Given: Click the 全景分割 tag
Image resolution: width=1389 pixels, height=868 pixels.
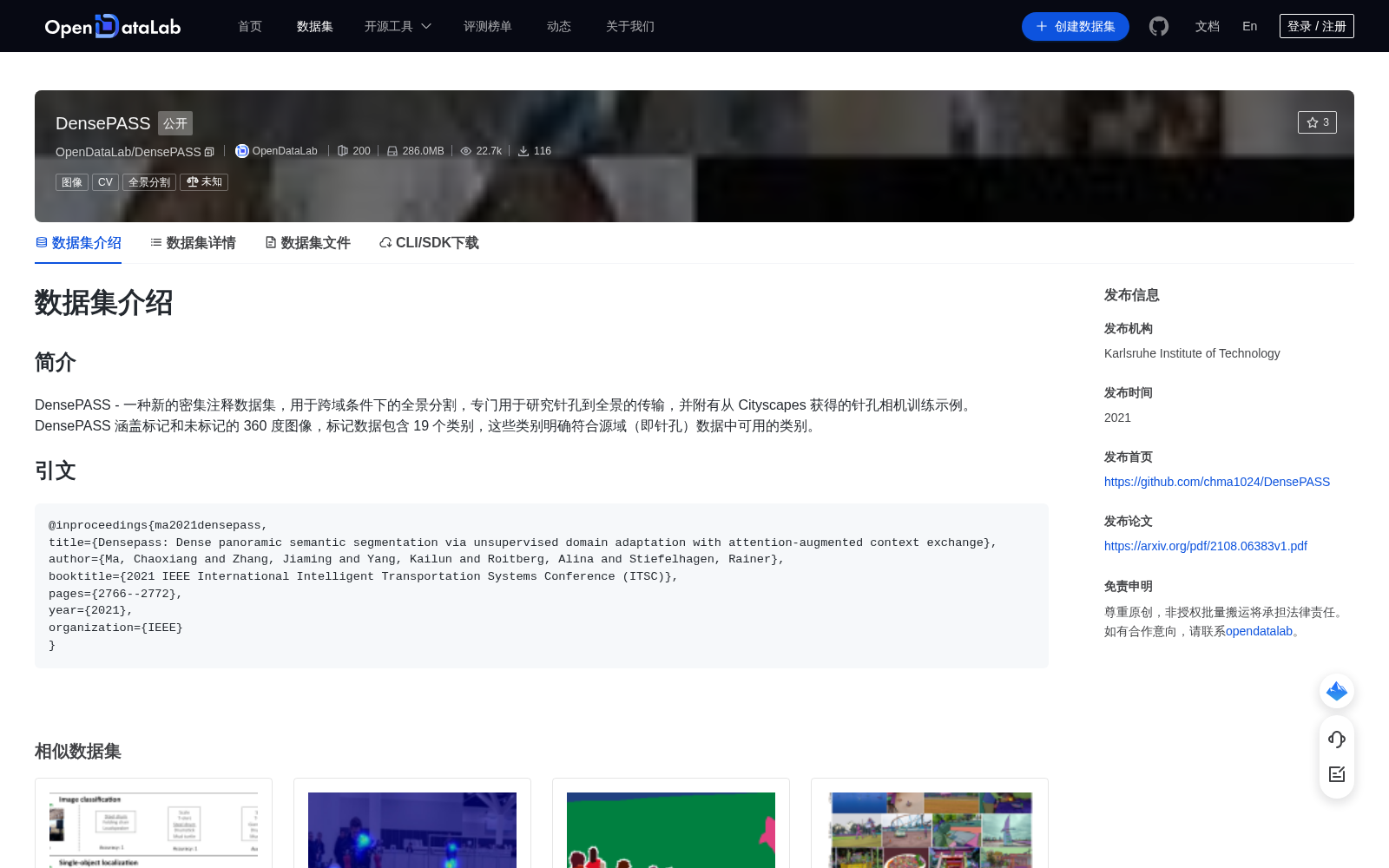Looking at the screenshot, I should click(149, 182).
